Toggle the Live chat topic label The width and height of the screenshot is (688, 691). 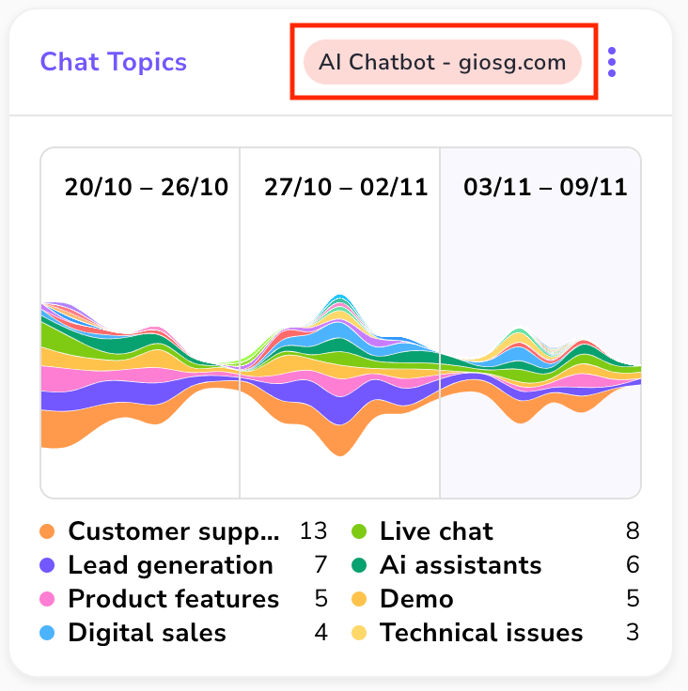click(x=436, y=532)
